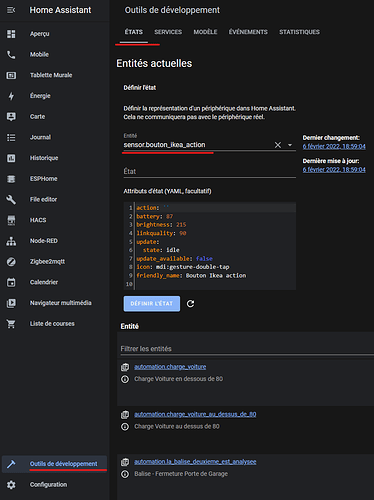Click the Journal list icon
374x500 pixels.
click(11, 137)
